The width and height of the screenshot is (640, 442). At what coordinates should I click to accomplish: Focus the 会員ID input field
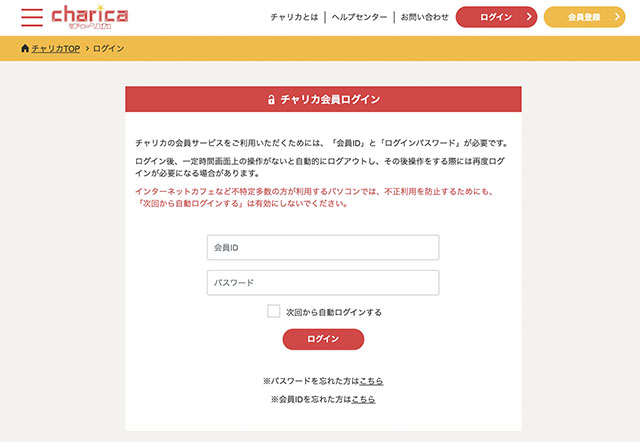pos(323,247)
